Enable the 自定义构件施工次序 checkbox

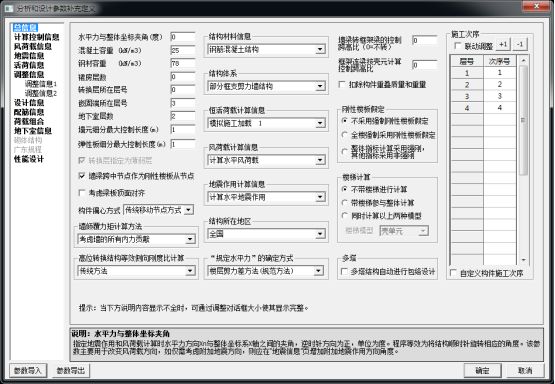[453, 273]
